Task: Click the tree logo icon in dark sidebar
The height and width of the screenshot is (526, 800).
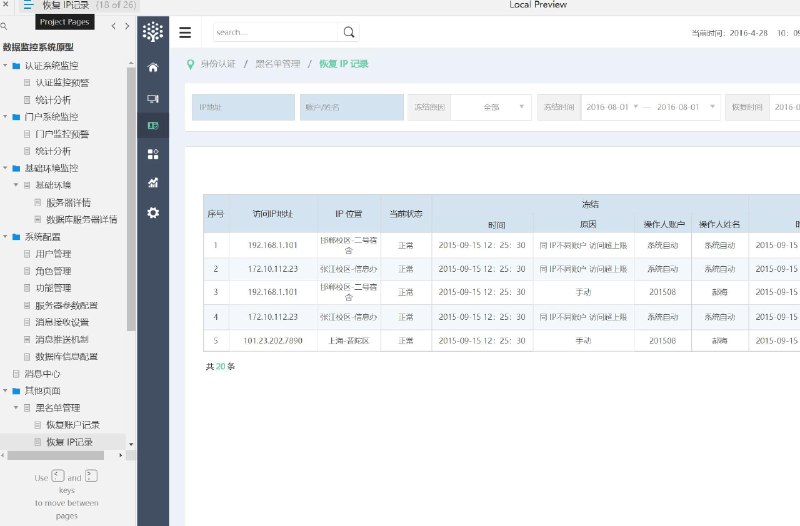Action: (153, 32)
